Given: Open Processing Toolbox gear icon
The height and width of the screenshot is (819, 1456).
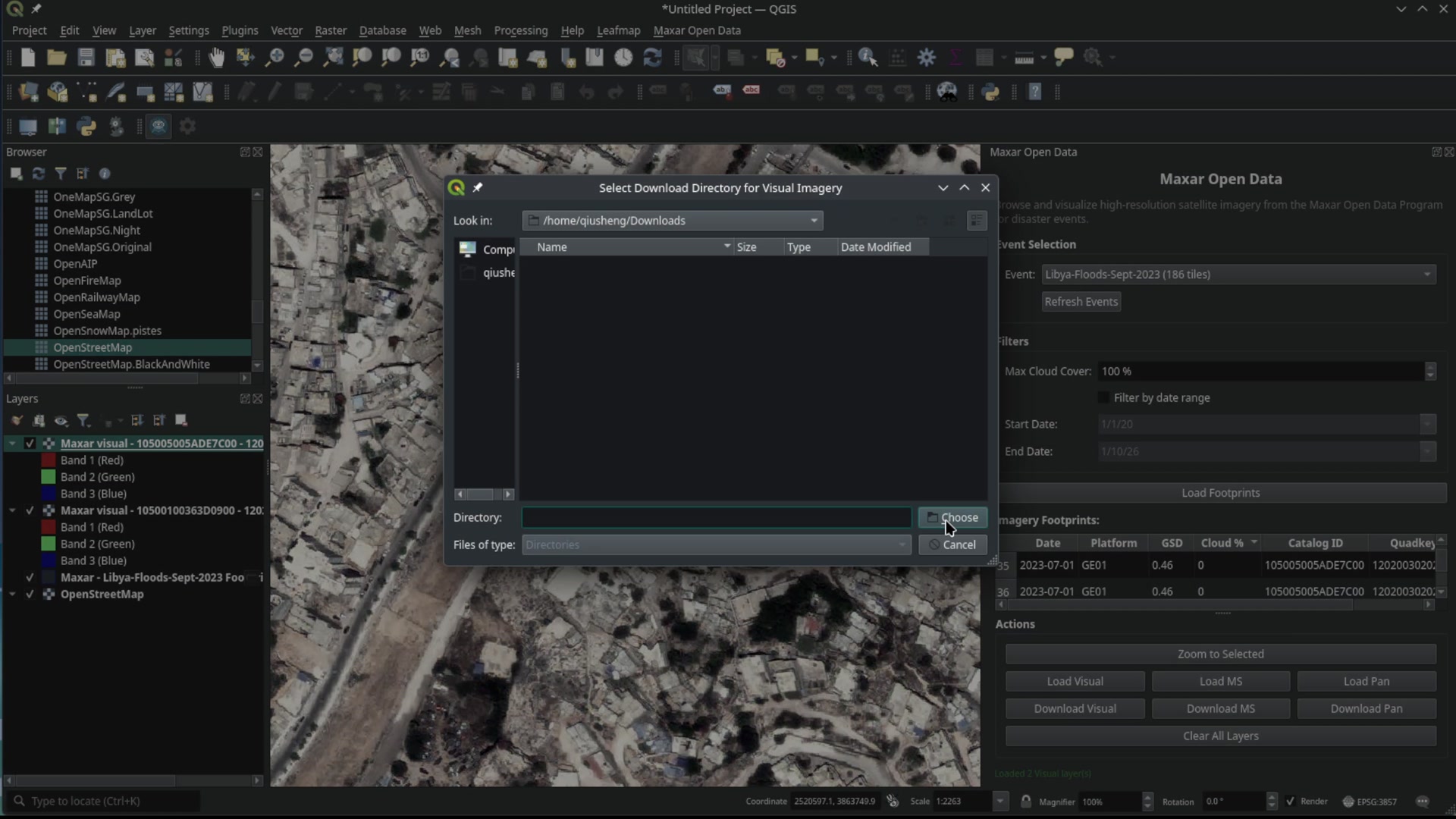Looking at the screenshot, I should coord(927,58).
